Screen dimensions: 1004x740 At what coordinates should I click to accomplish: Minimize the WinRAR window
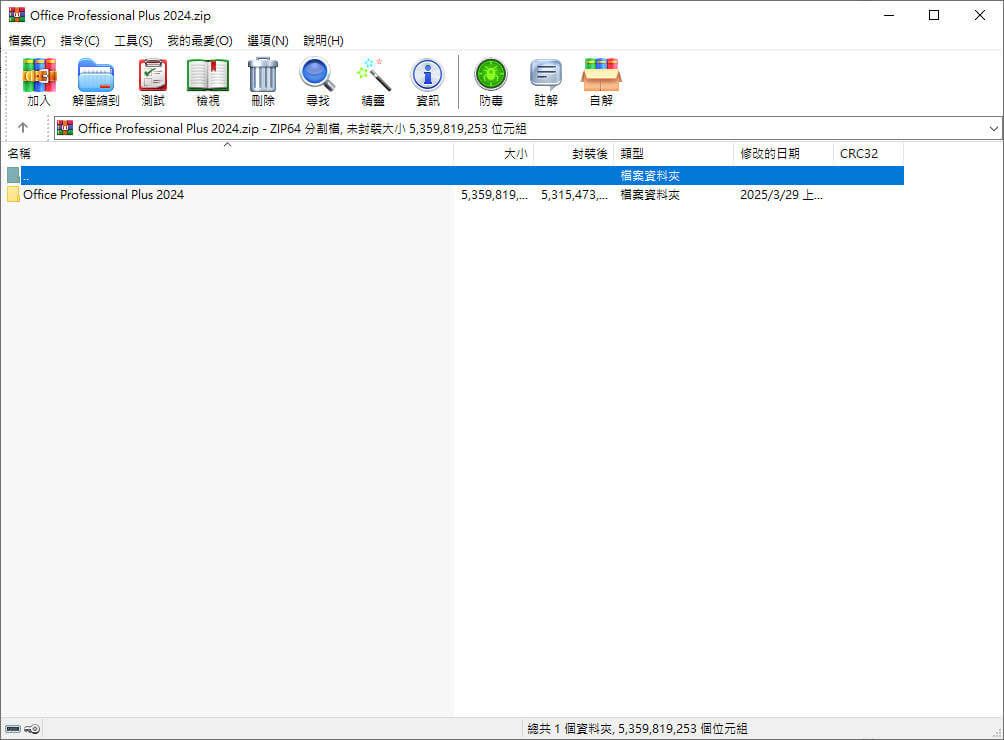889,15
